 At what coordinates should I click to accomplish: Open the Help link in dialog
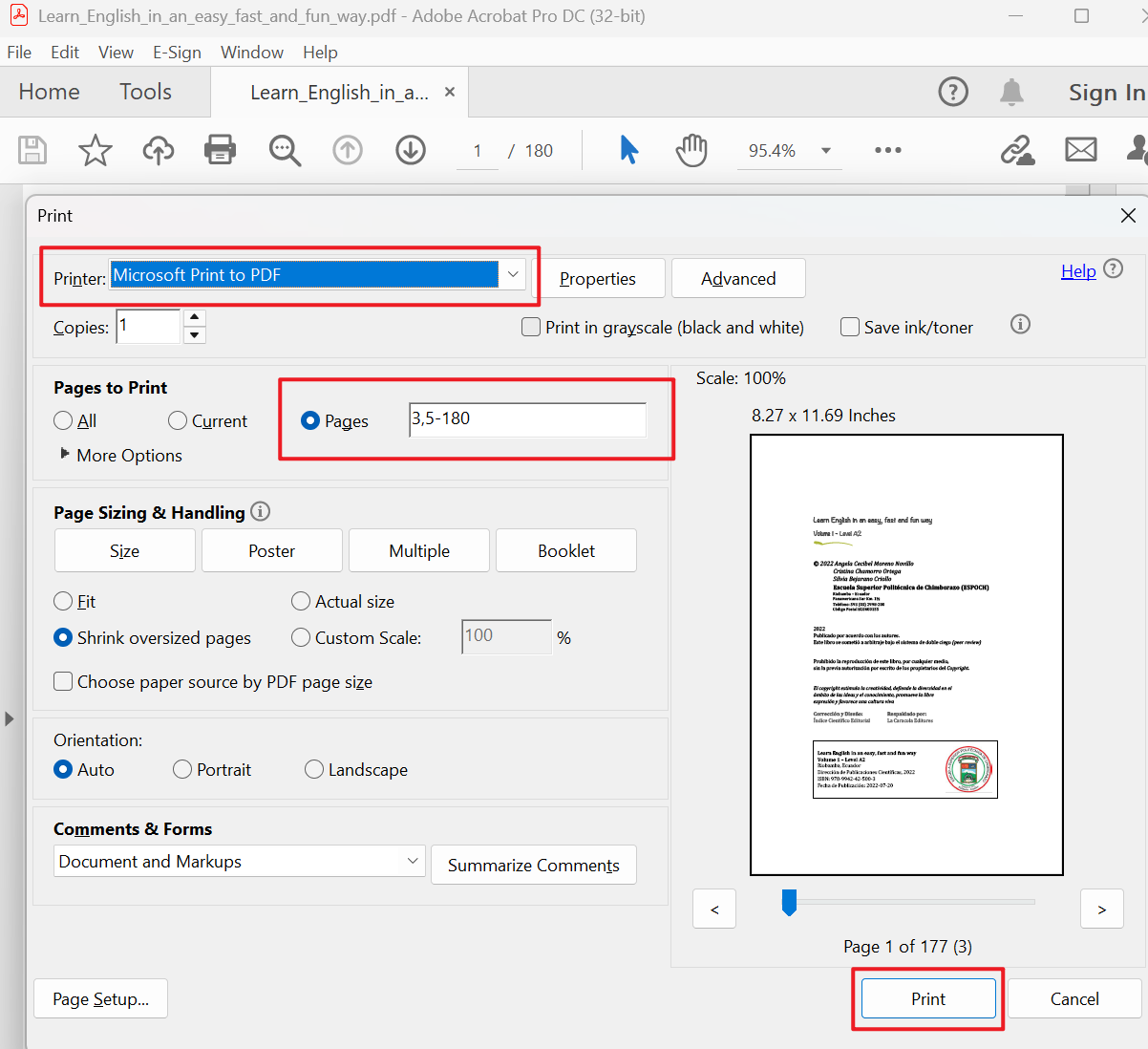[1078, 271]
